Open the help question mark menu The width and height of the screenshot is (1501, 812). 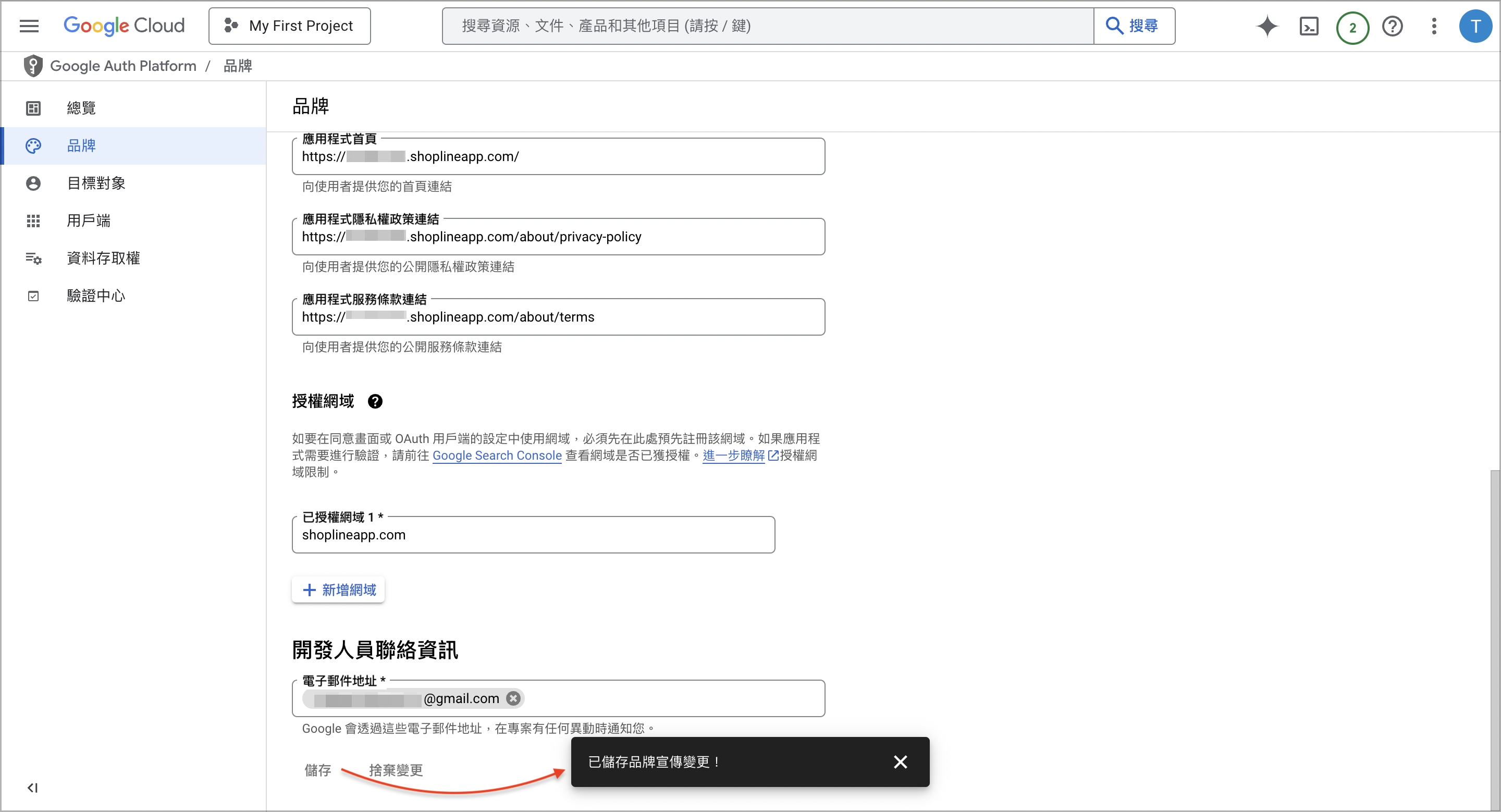coord(1393,26)
